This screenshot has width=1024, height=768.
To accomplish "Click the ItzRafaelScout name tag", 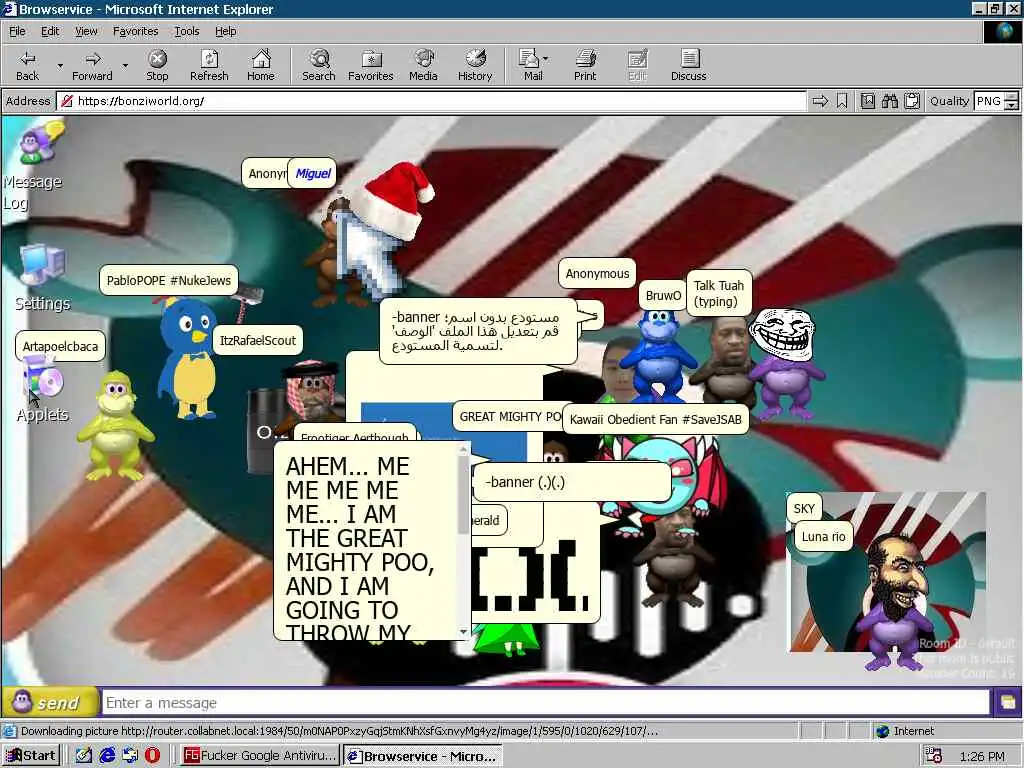I will 257,340.
